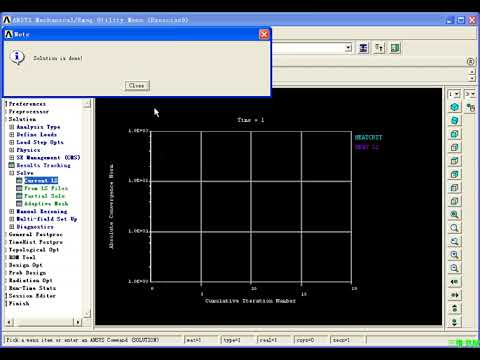Screen dimensions: 480x360
Task: Click the green panel icon in top toolbar
Action: pos(395,48)
